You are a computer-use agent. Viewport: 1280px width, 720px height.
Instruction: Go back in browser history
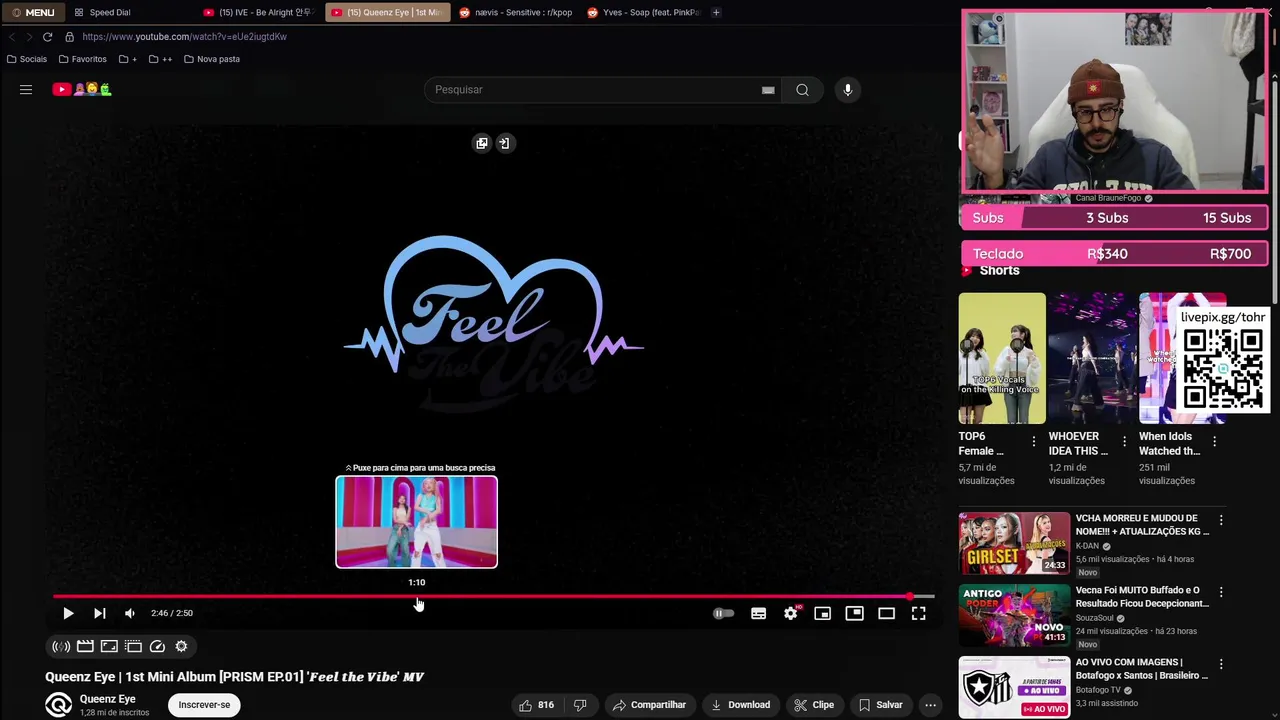tap(12, 37)
